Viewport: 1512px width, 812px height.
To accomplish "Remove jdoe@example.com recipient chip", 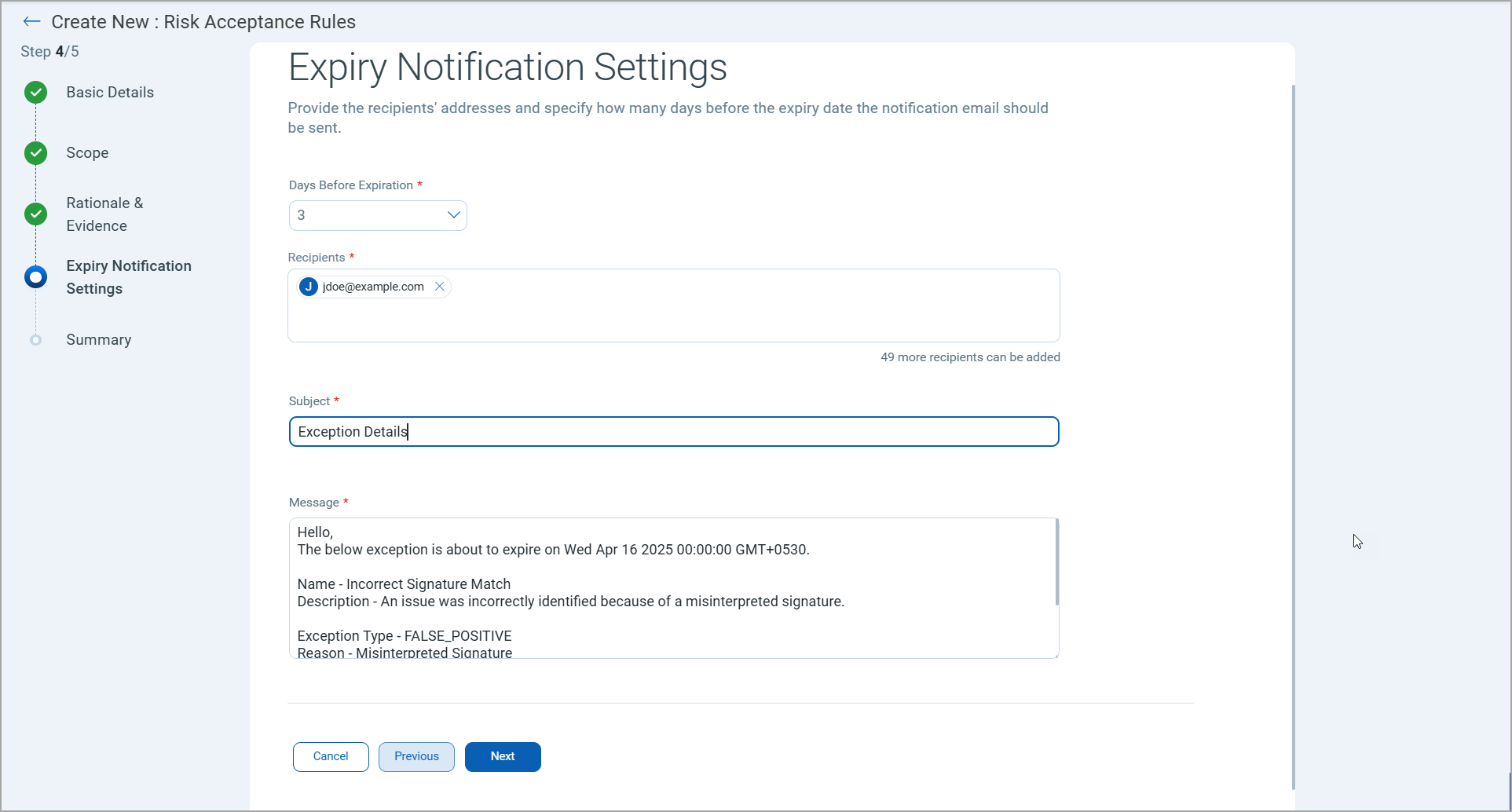I will (x=440, y=287).
